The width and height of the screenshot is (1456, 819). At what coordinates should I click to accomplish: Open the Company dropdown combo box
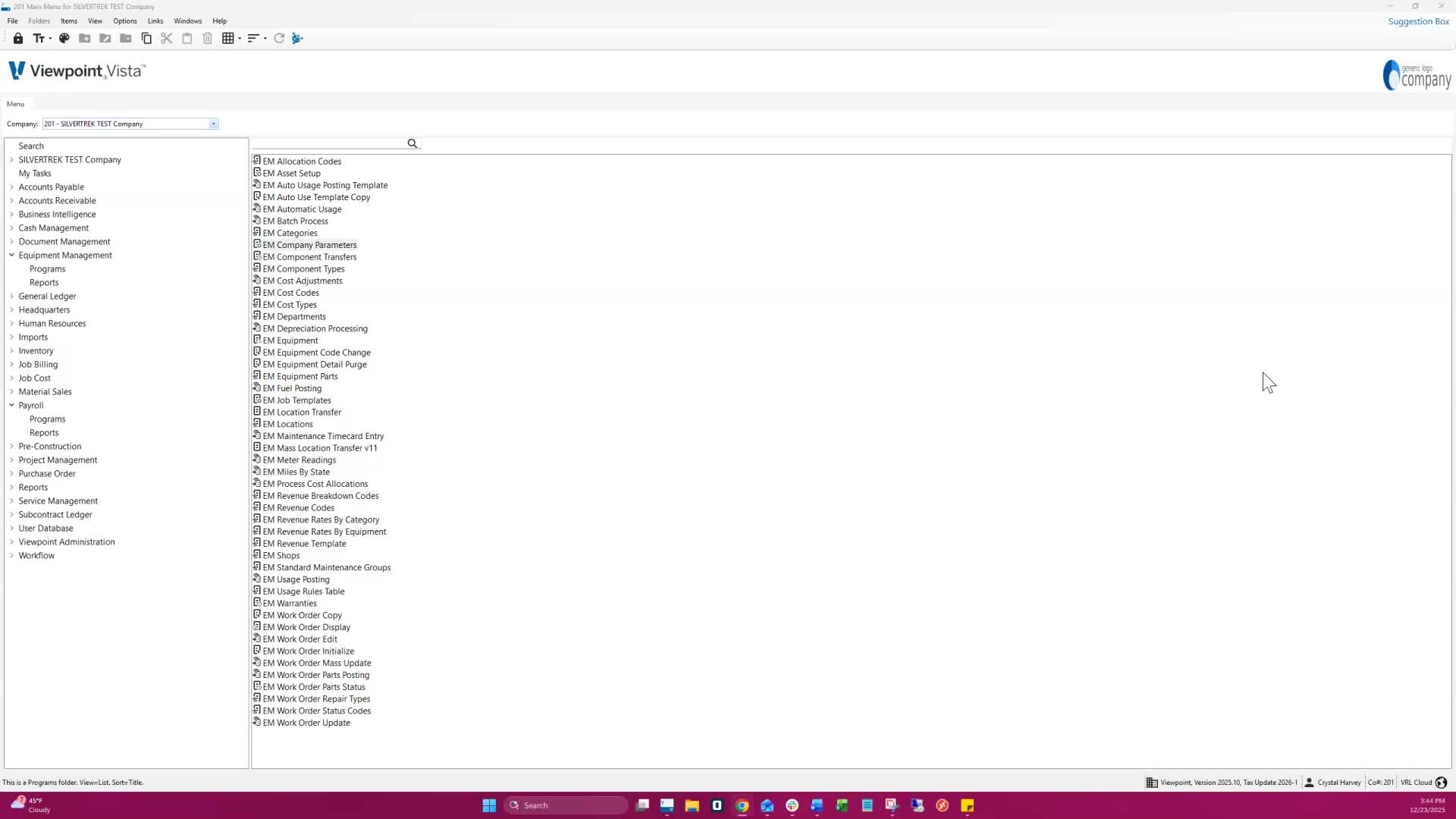(213, 124)
